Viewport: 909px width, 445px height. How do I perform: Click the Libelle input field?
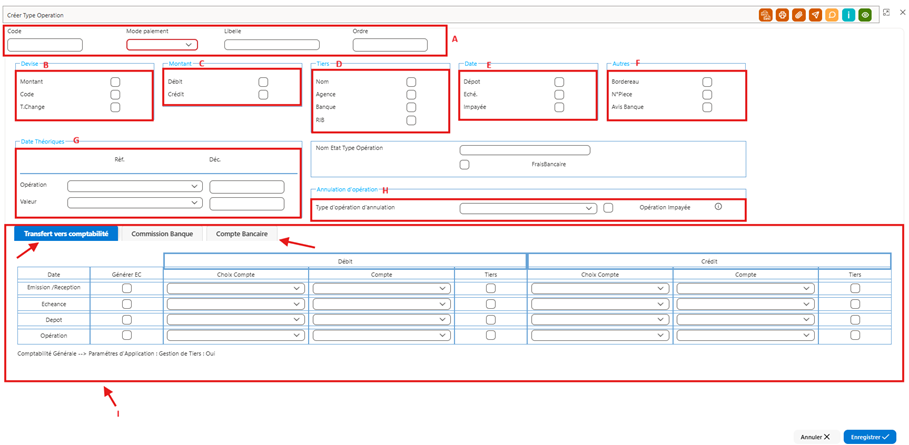(272, 45)
